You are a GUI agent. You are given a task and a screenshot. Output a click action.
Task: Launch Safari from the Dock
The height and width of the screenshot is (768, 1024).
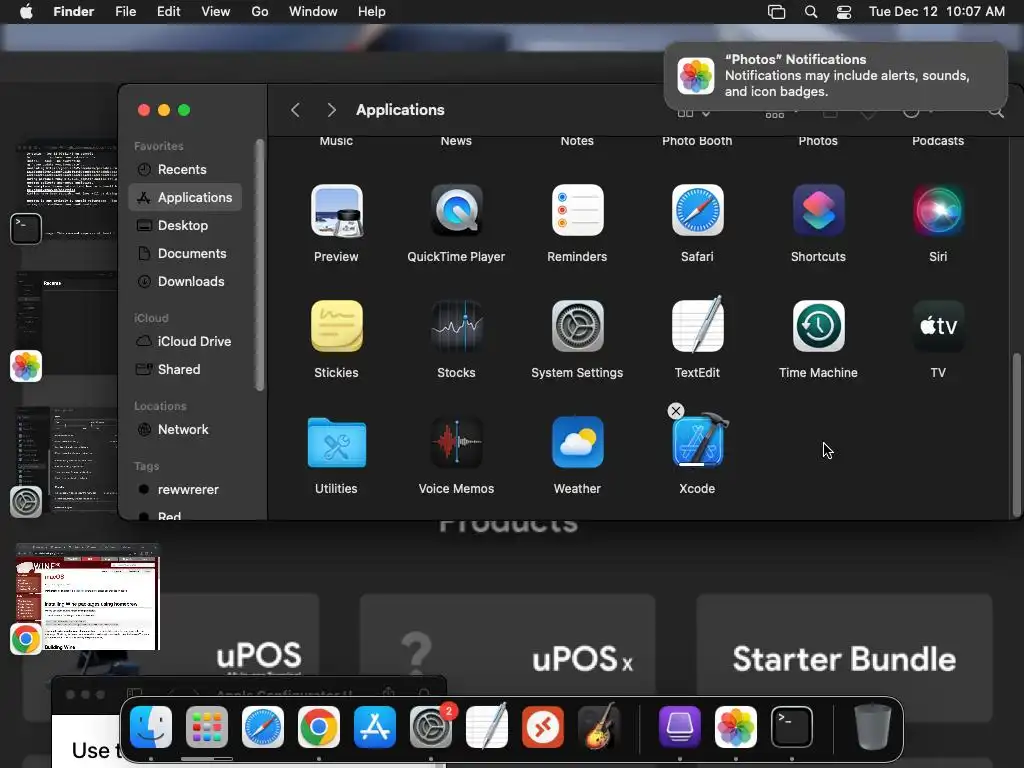click(x=263, y=727)
